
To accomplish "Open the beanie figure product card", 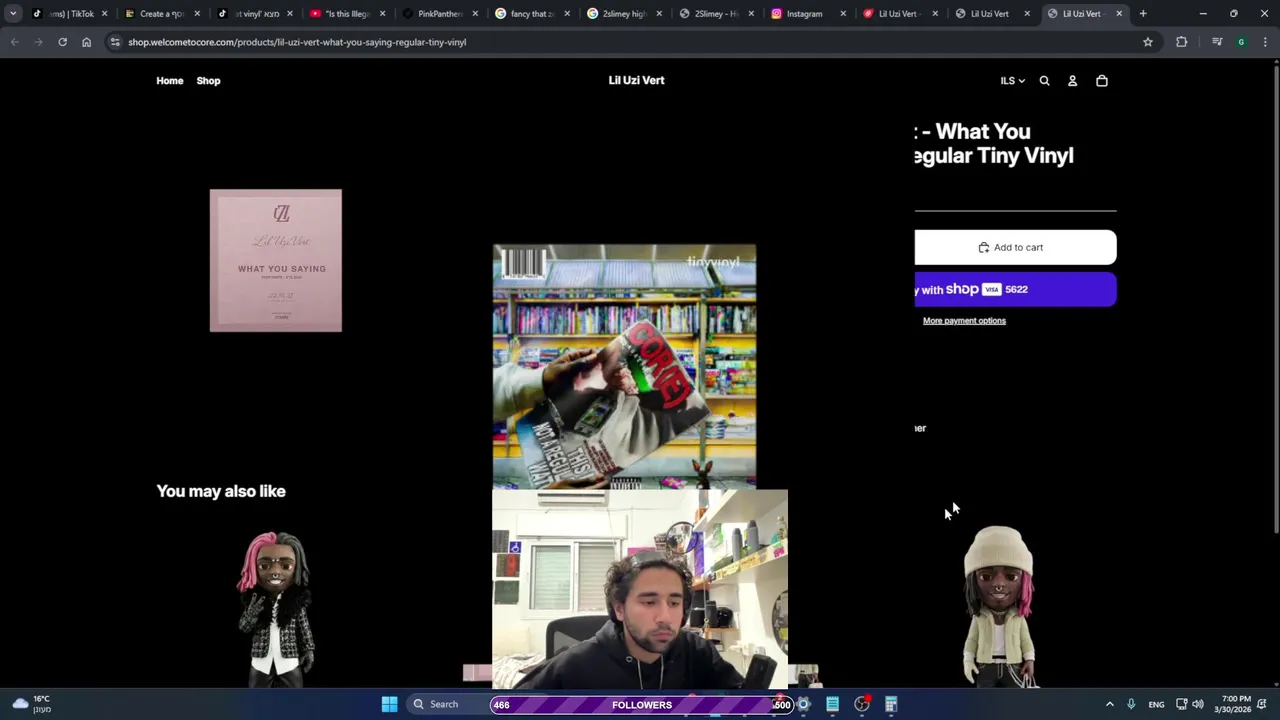I will [x=998, y=606].
